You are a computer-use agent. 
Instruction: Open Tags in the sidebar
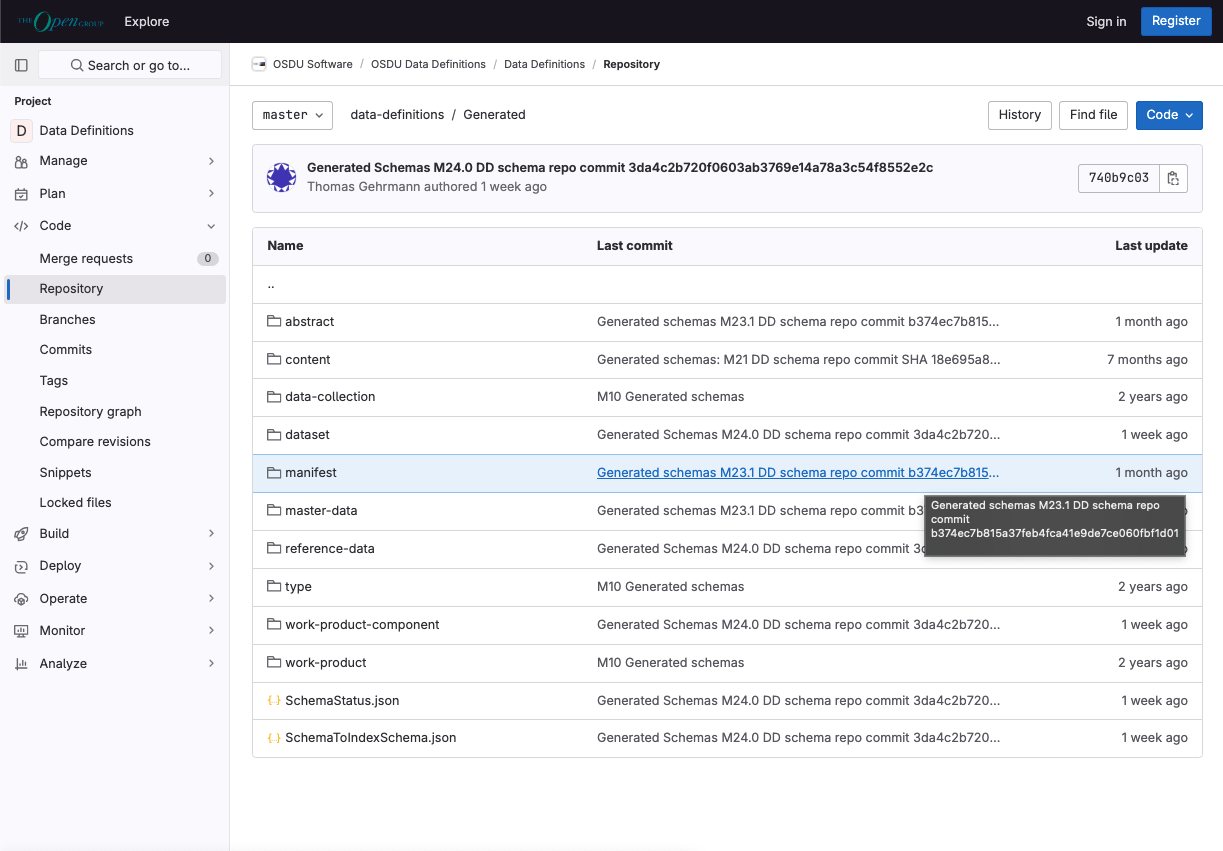[x=115, y=381]
